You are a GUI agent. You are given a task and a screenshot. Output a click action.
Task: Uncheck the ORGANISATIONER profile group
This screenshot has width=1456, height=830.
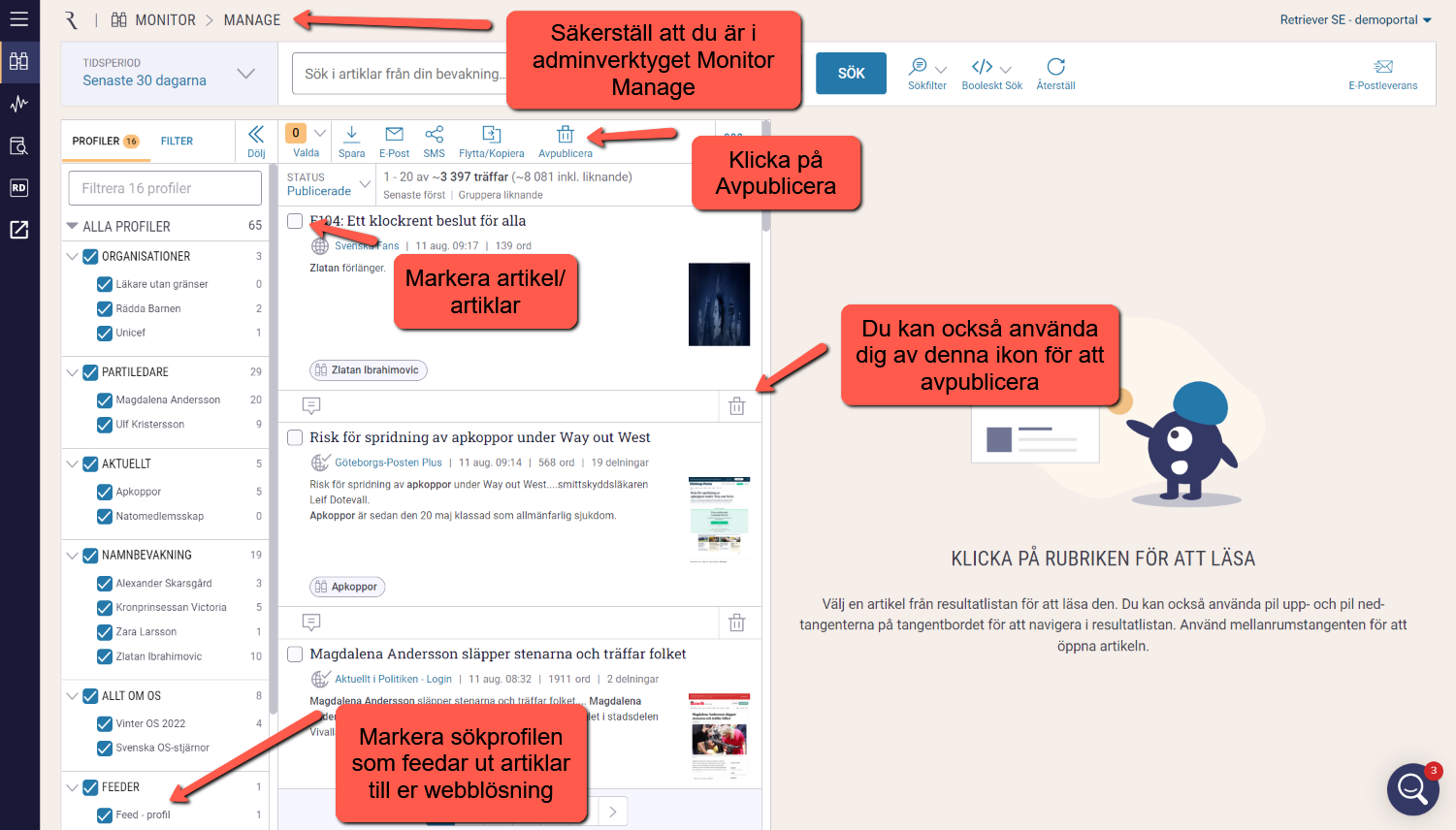[x=90, y=257]
